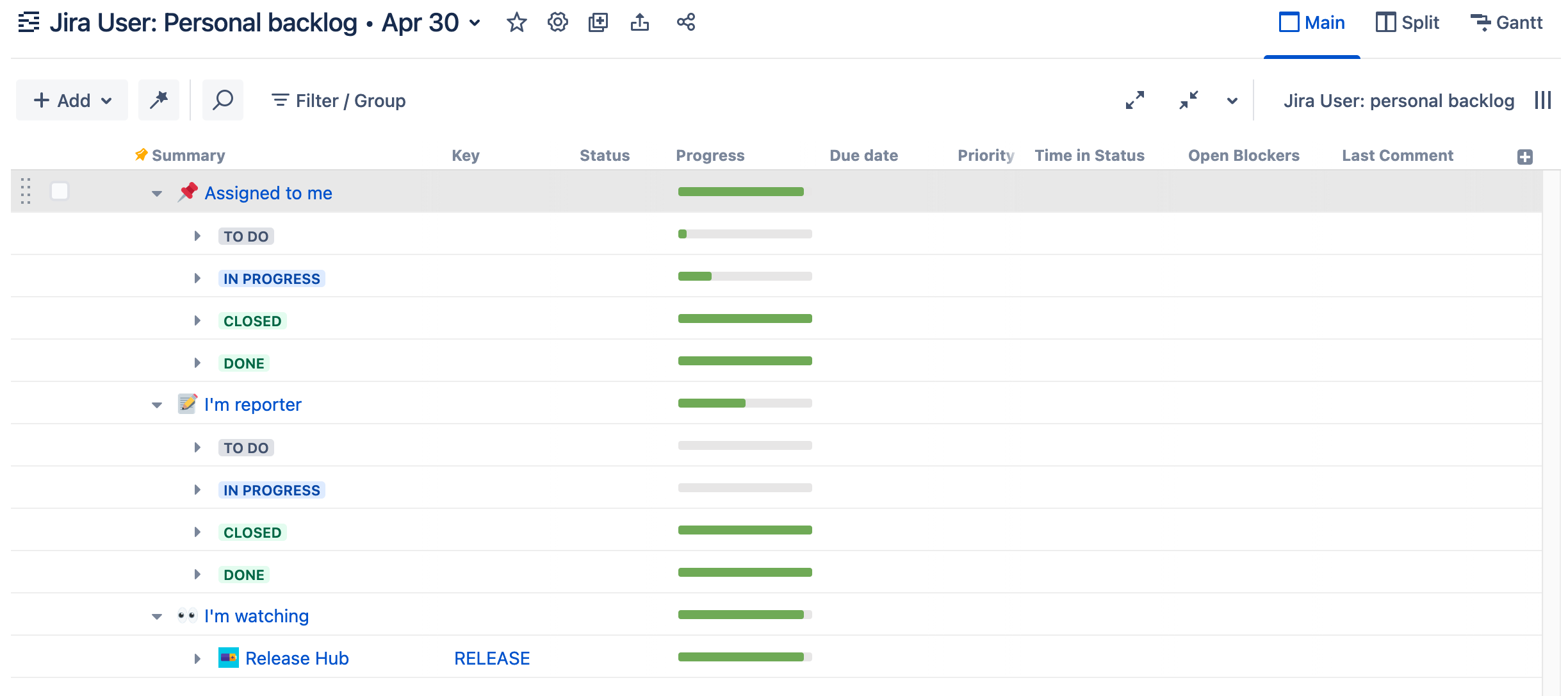Click the pin icon in Summary column header
The image size is (1568, 696).
click(141, 155)
